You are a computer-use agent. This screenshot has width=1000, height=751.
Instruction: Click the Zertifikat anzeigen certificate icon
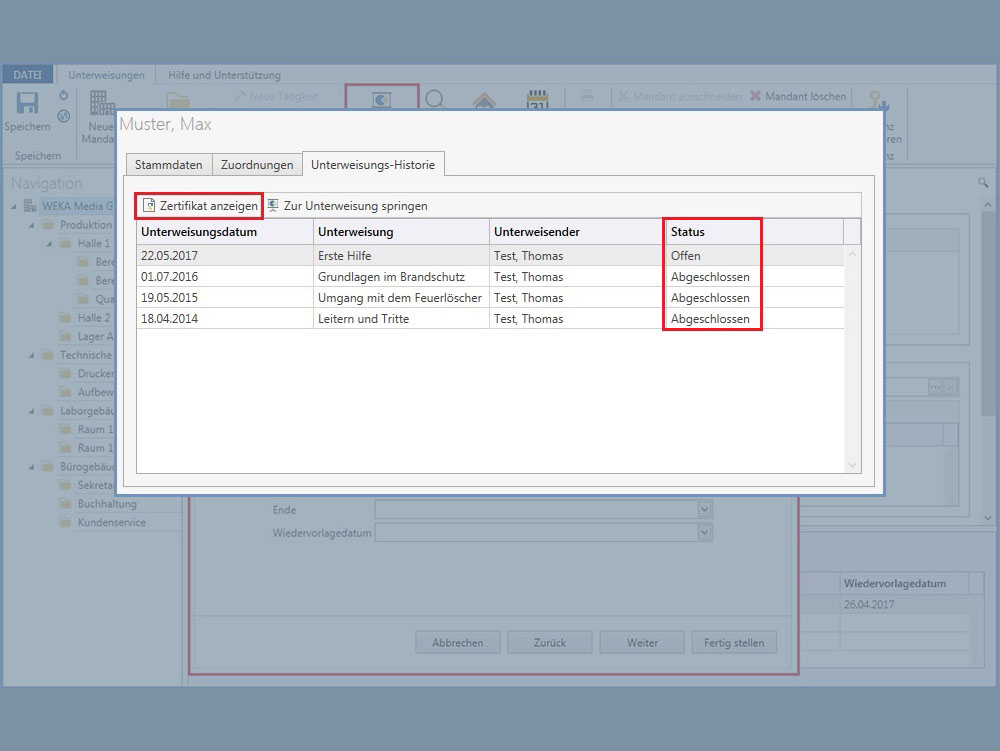click(x=149, y=206)
